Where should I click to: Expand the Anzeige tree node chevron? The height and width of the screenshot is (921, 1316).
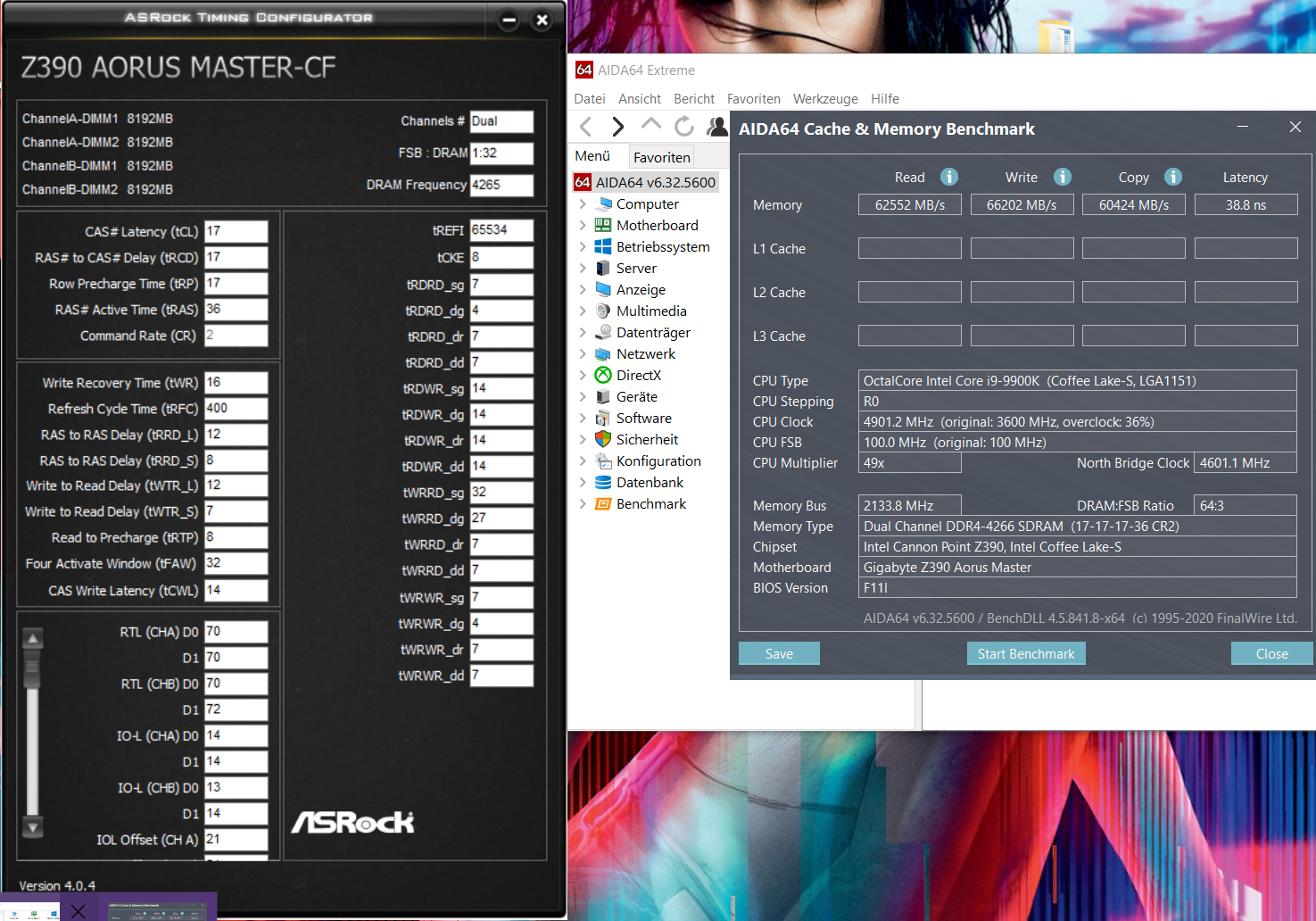pyautogui.click(x=583, y=289)
